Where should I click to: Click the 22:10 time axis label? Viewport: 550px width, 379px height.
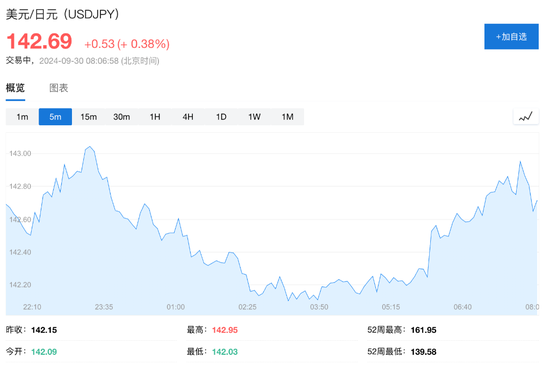(x=32, y=307)
